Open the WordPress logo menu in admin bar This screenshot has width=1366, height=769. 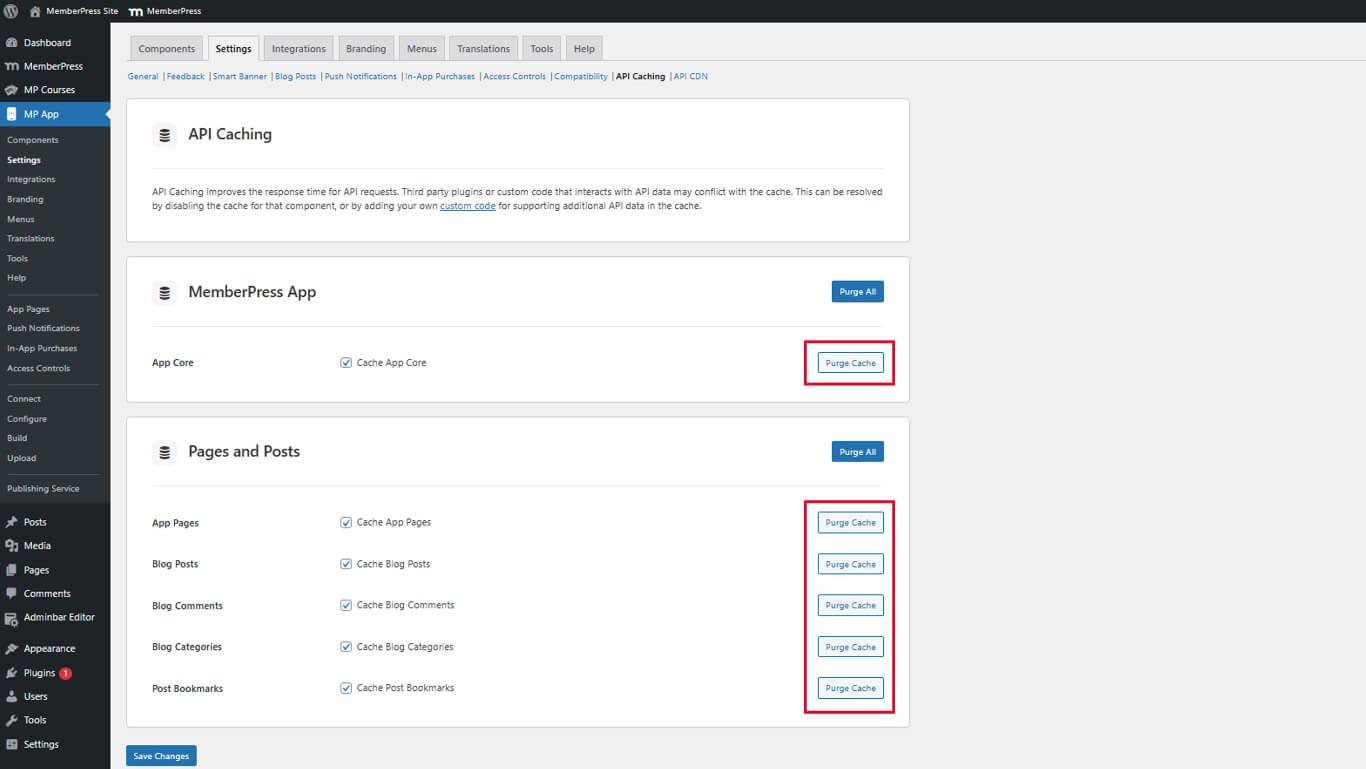(11, 10)
